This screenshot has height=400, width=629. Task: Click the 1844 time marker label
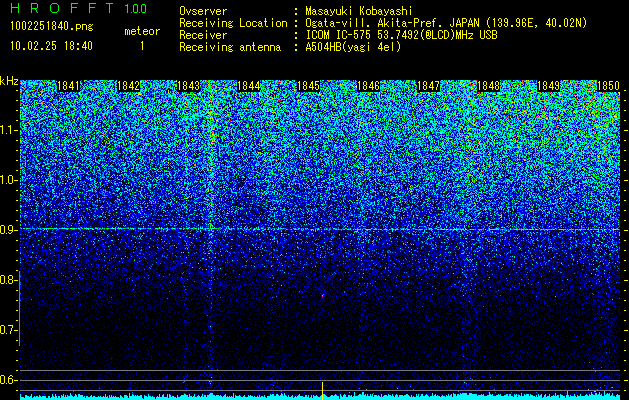[248, 86]
